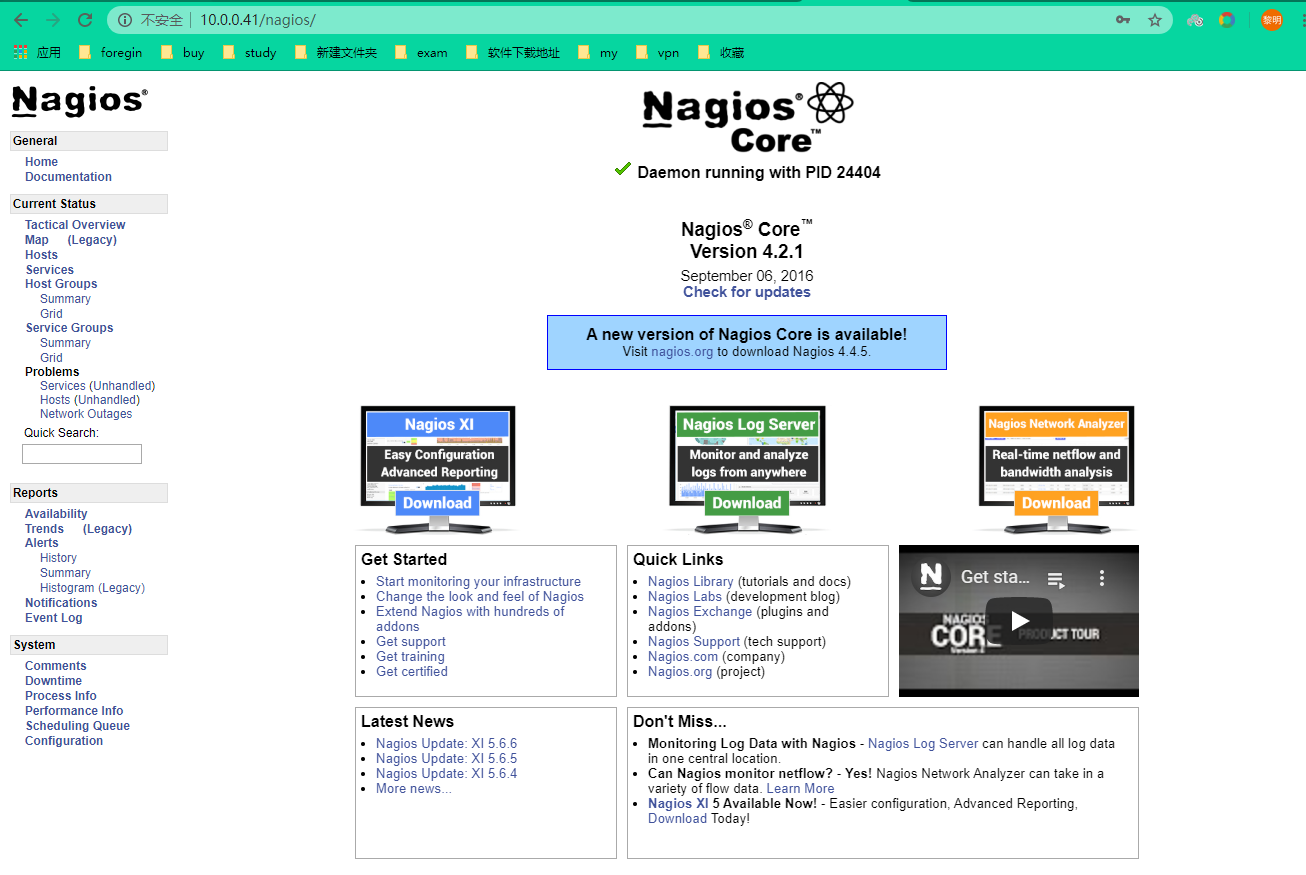Click the Quick Search input box

(82, 454)
